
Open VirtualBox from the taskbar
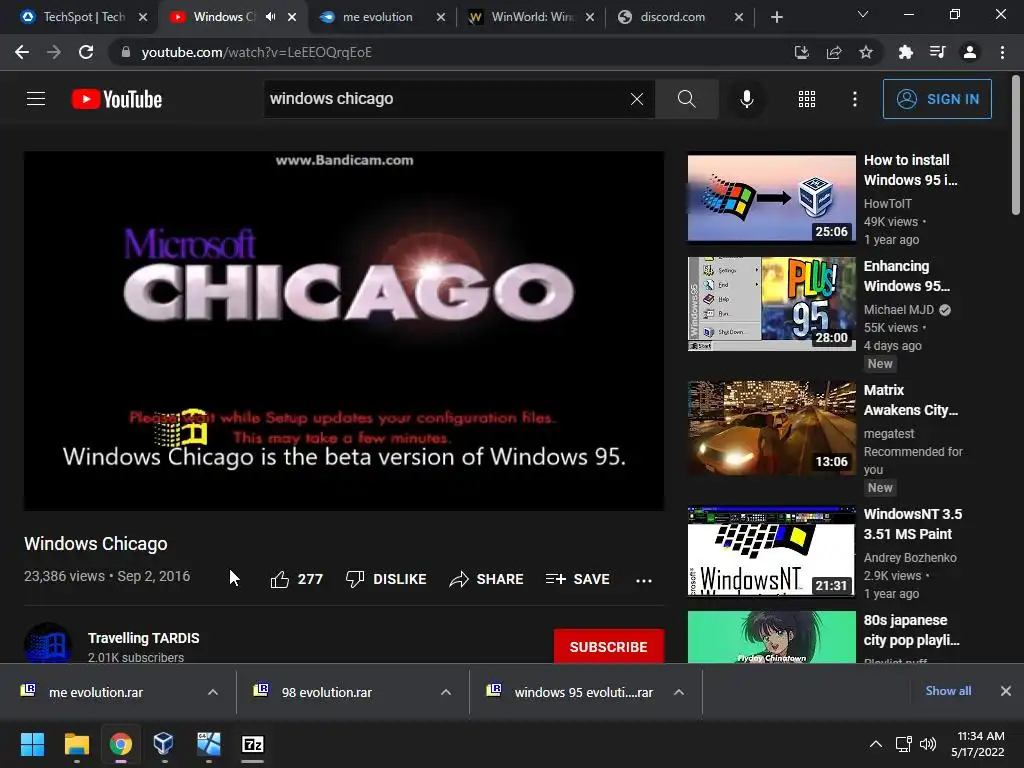pos(163,744)
